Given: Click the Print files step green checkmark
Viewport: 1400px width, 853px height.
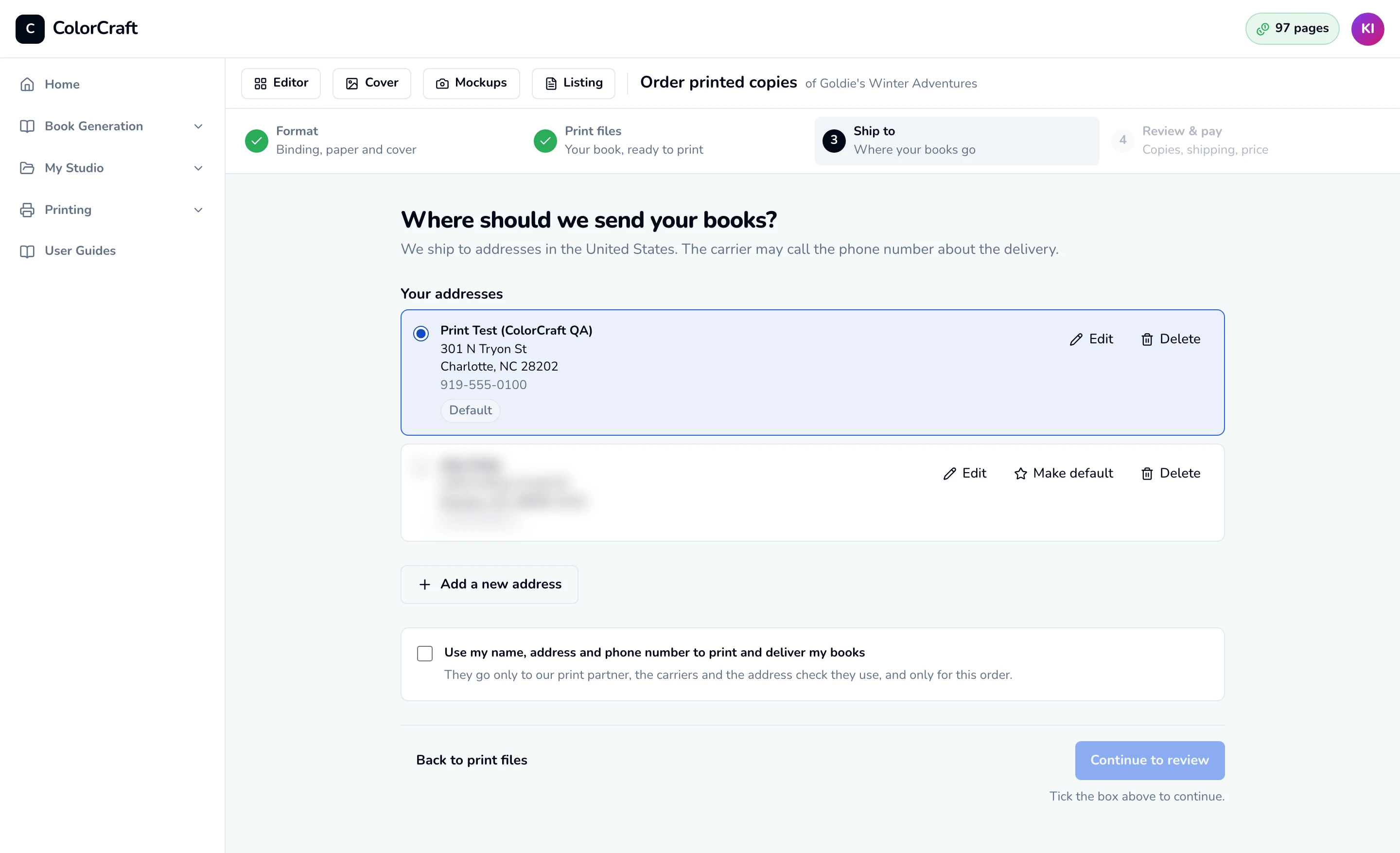Looking at the screenshot, I should pyautogui.click(x=545, y=141).
